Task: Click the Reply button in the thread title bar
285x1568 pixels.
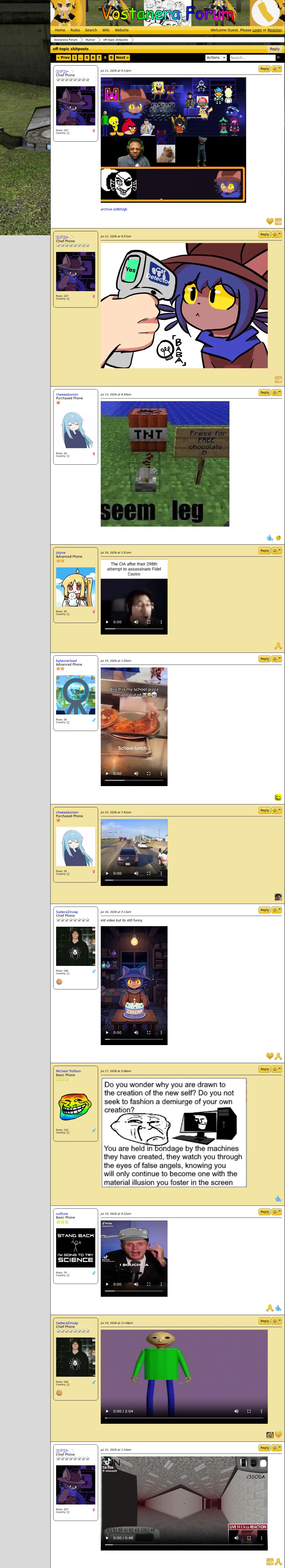Action: 275,49
